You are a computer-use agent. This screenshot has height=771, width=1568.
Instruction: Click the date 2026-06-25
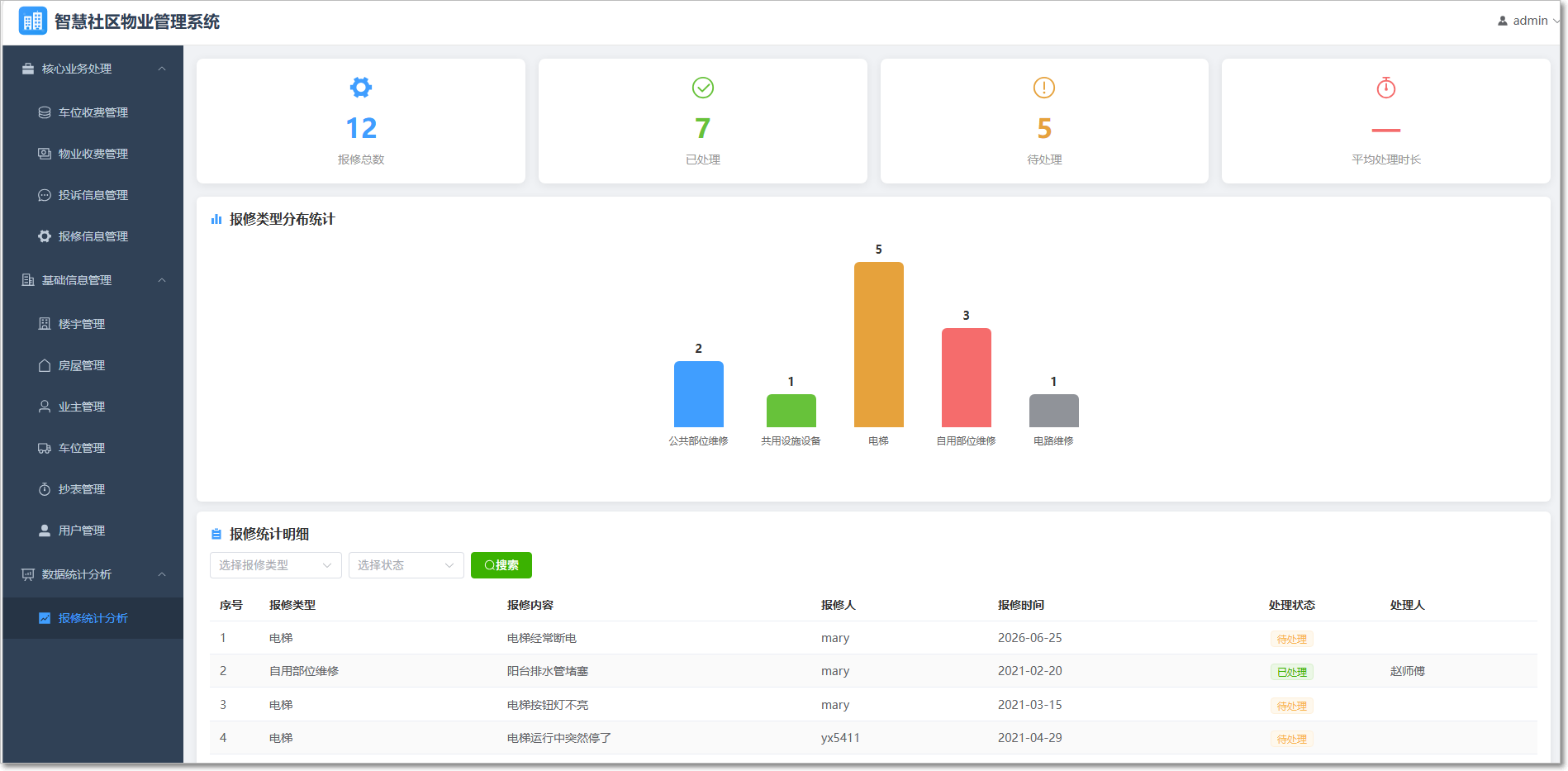tap(1030, 638)
